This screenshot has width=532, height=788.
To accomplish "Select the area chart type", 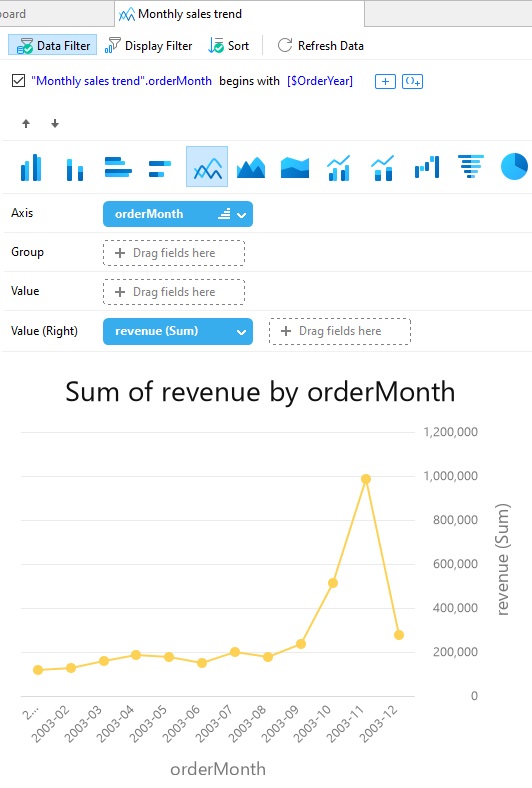I will click(251, 167).
